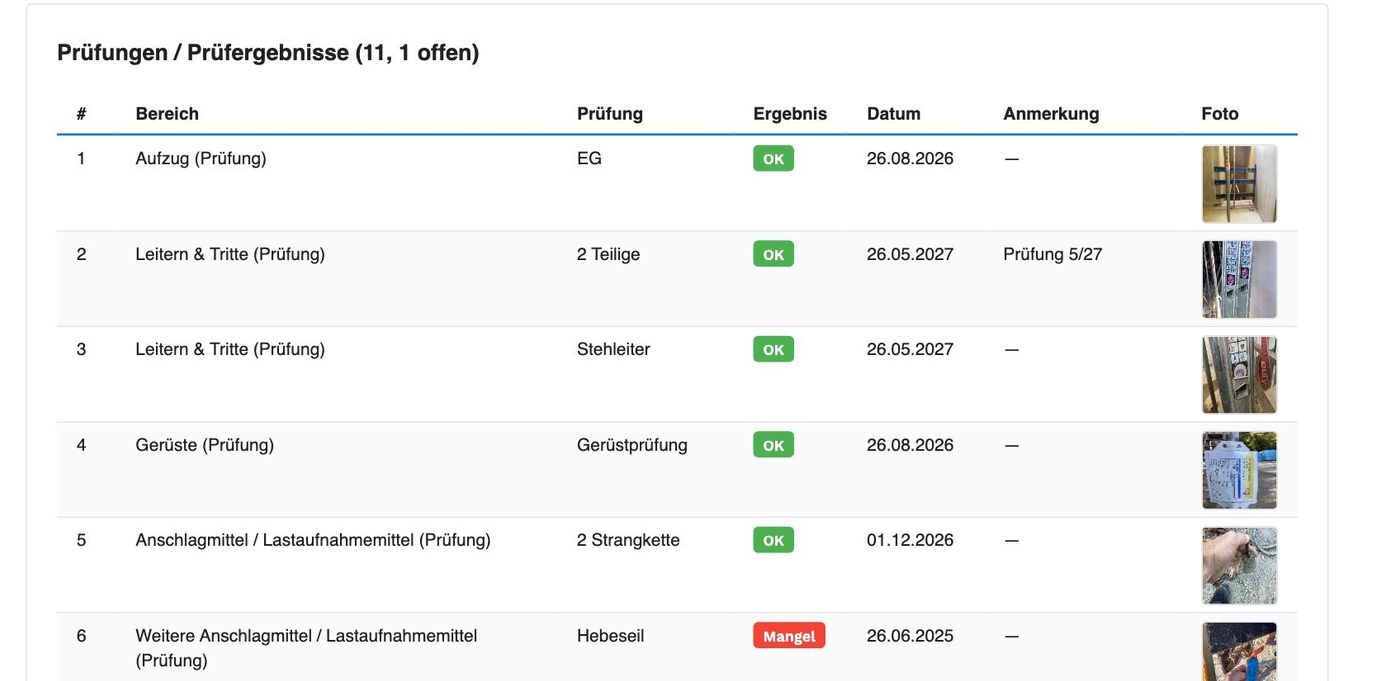Select the OK badge for 2 Strangkette

pyautogui.click(x=773, y=540)
